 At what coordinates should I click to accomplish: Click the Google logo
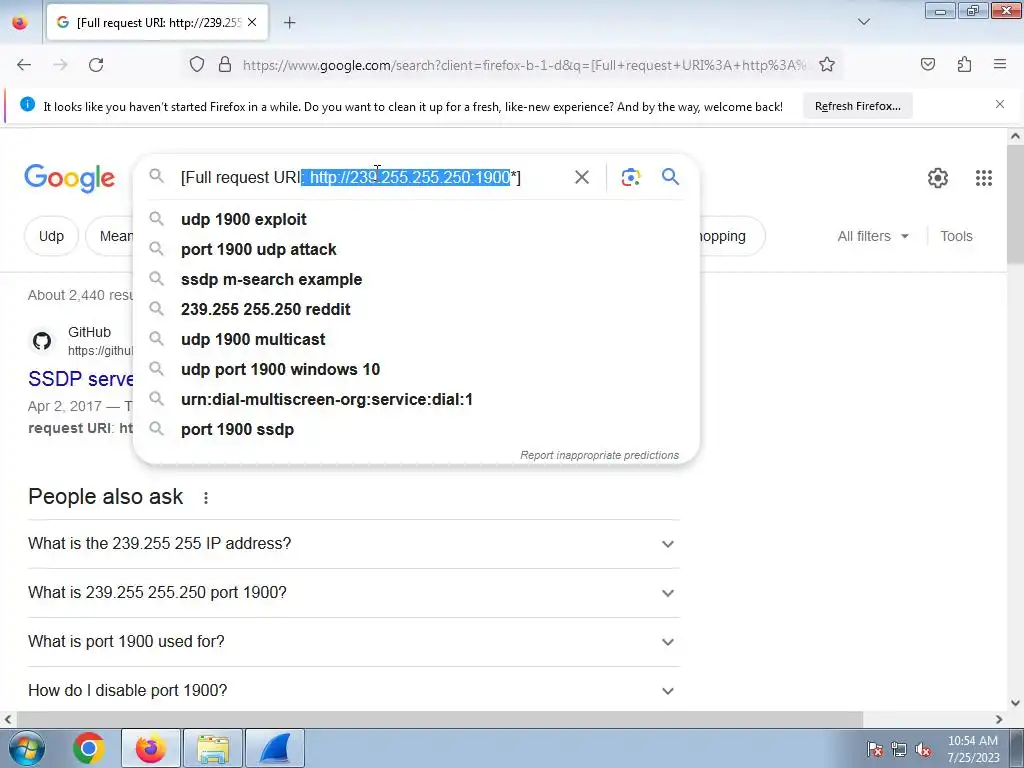coord(69,178)
